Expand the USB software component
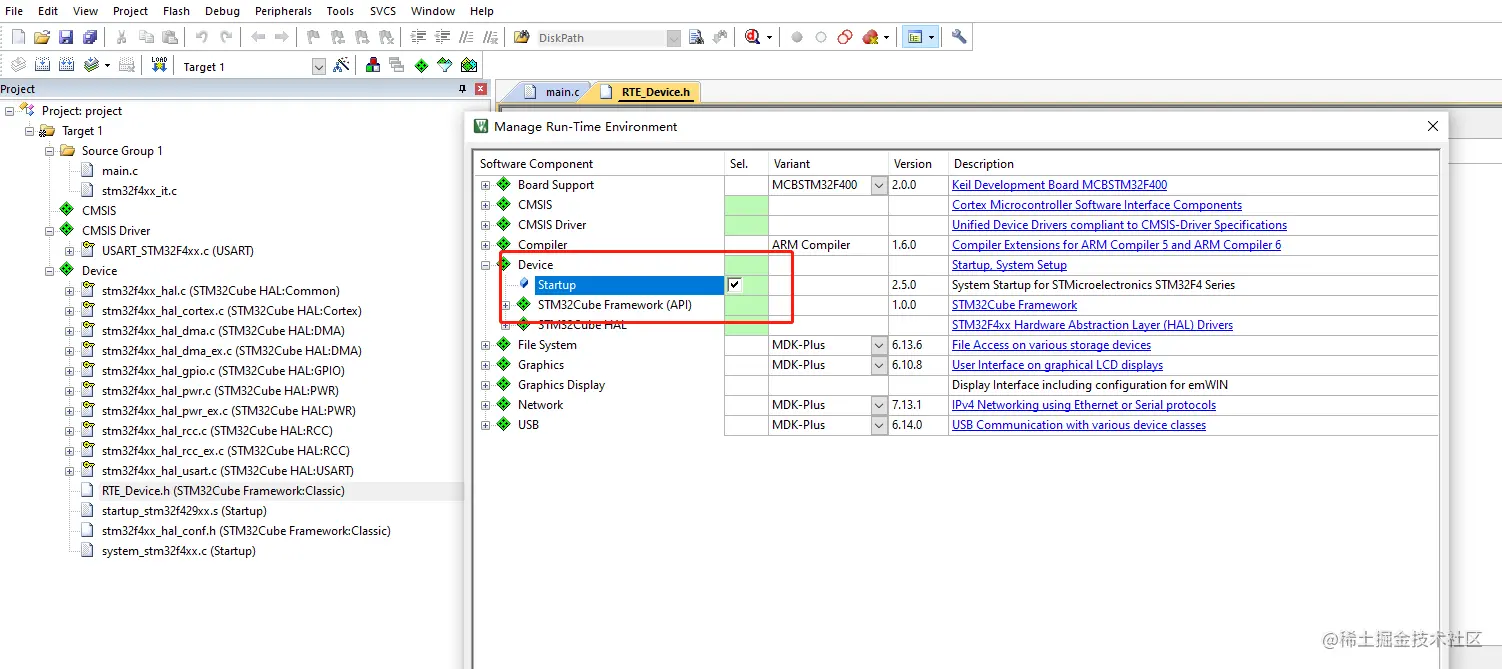The width and height of the screenshot is (1502, 669). pos(486,425)
